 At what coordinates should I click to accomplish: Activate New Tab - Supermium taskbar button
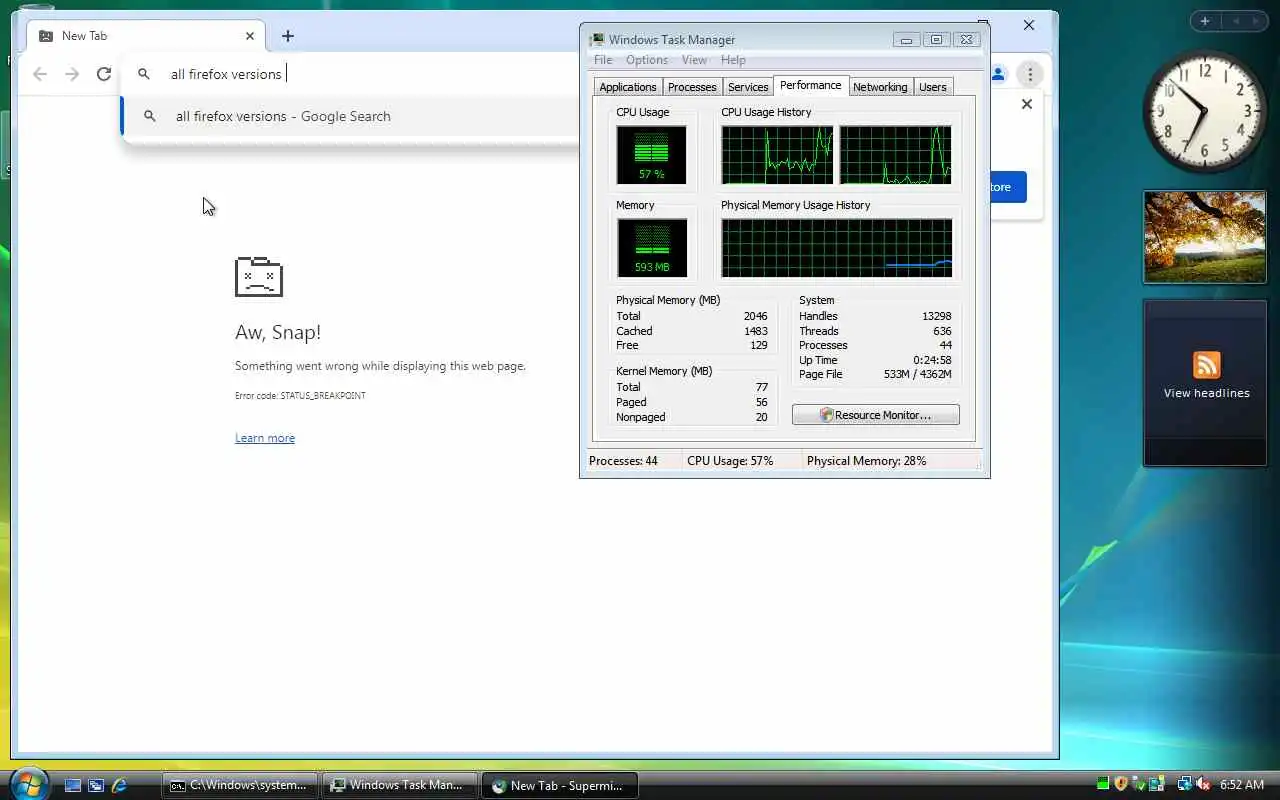(x=559, y=785)
